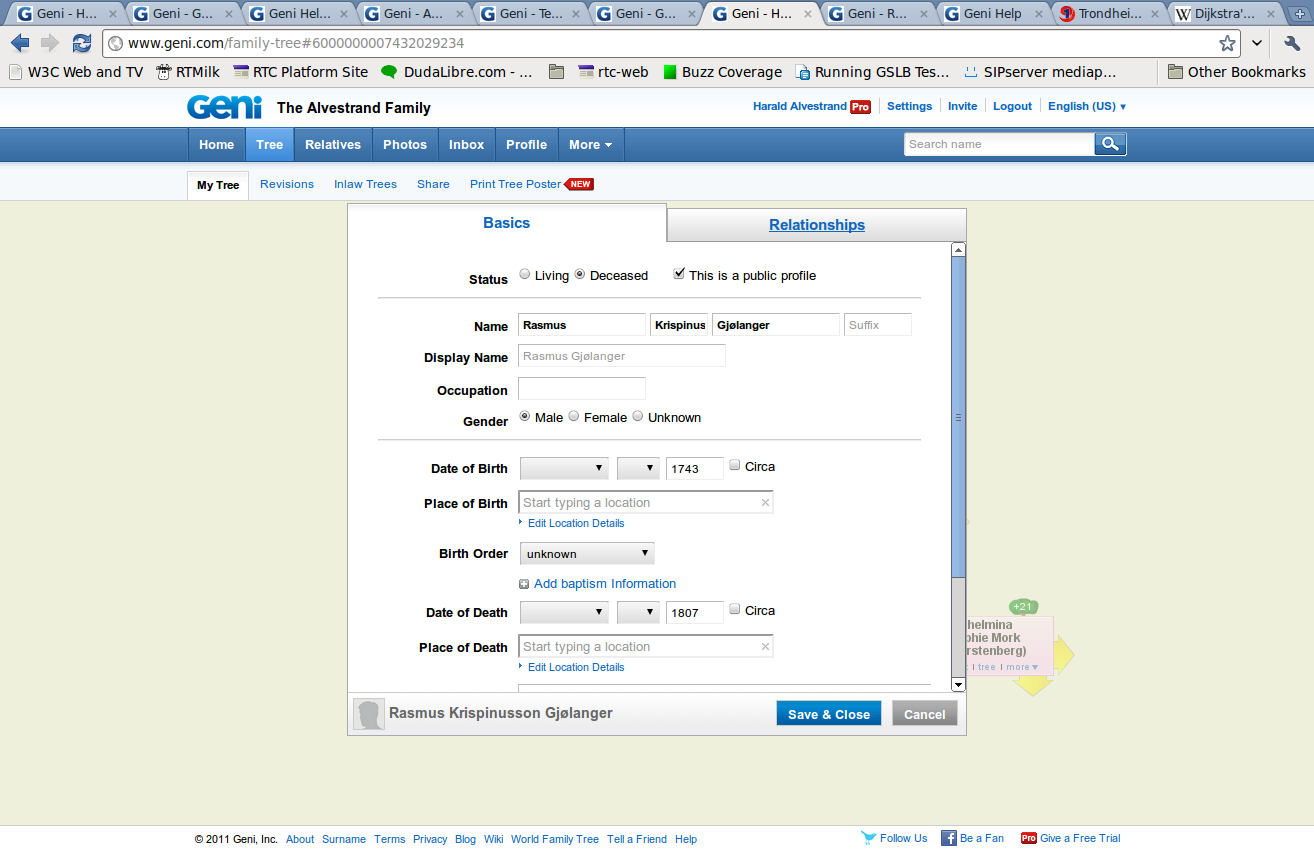Click the form's vertical scrollbar thumb

[x=958, y=417]
